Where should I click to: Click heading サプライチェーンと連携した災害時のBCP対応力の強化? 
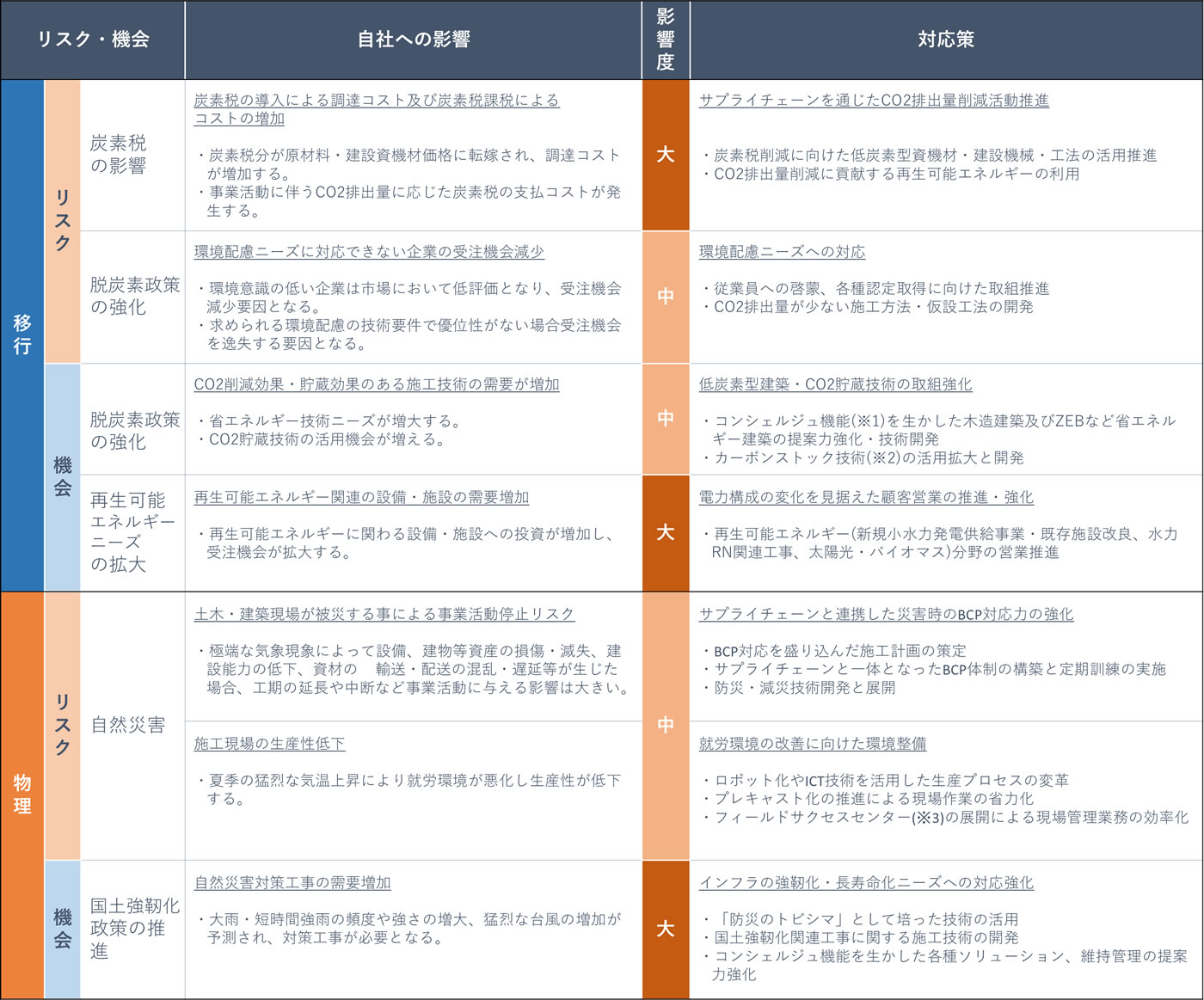point(886,615)
